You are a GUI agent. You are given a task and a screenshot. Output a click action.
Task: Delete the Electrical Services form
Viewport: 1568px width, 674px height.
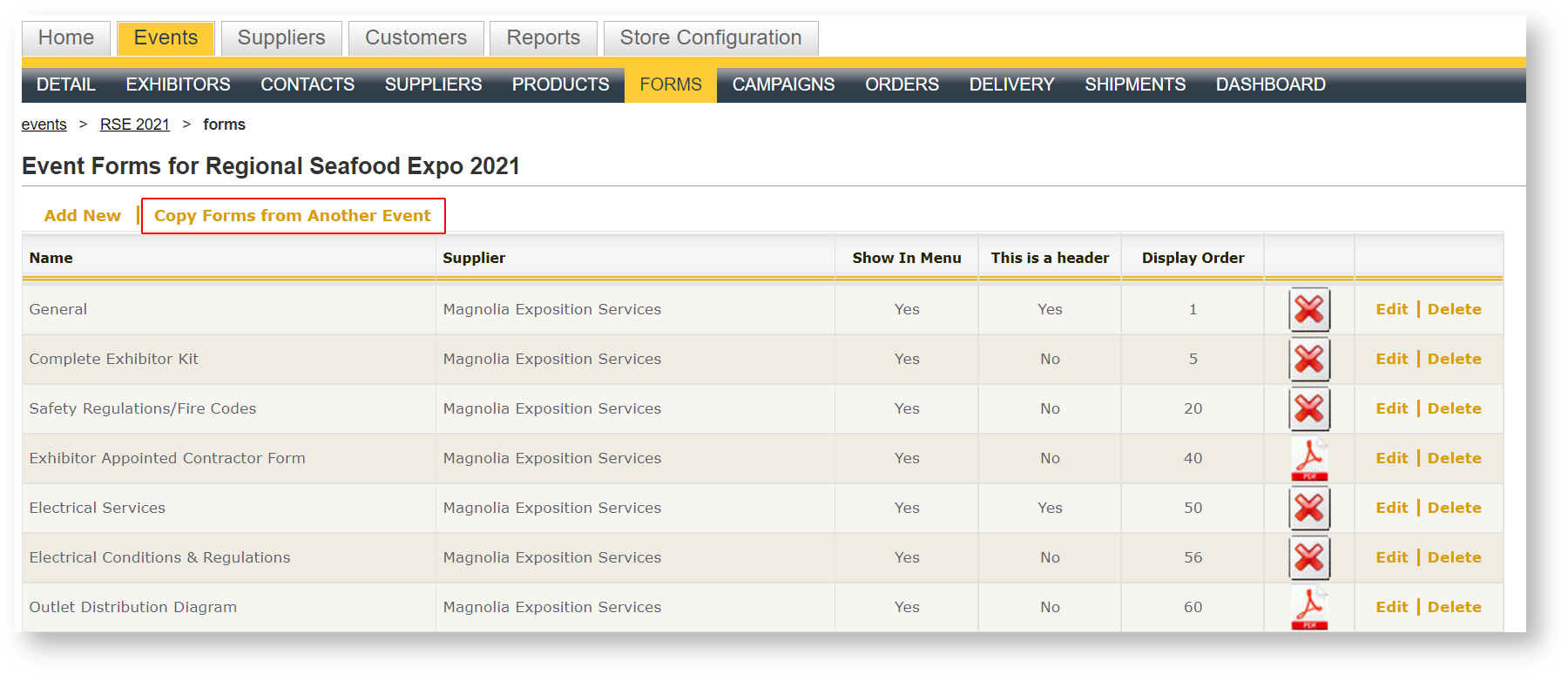pos(1454,508)
